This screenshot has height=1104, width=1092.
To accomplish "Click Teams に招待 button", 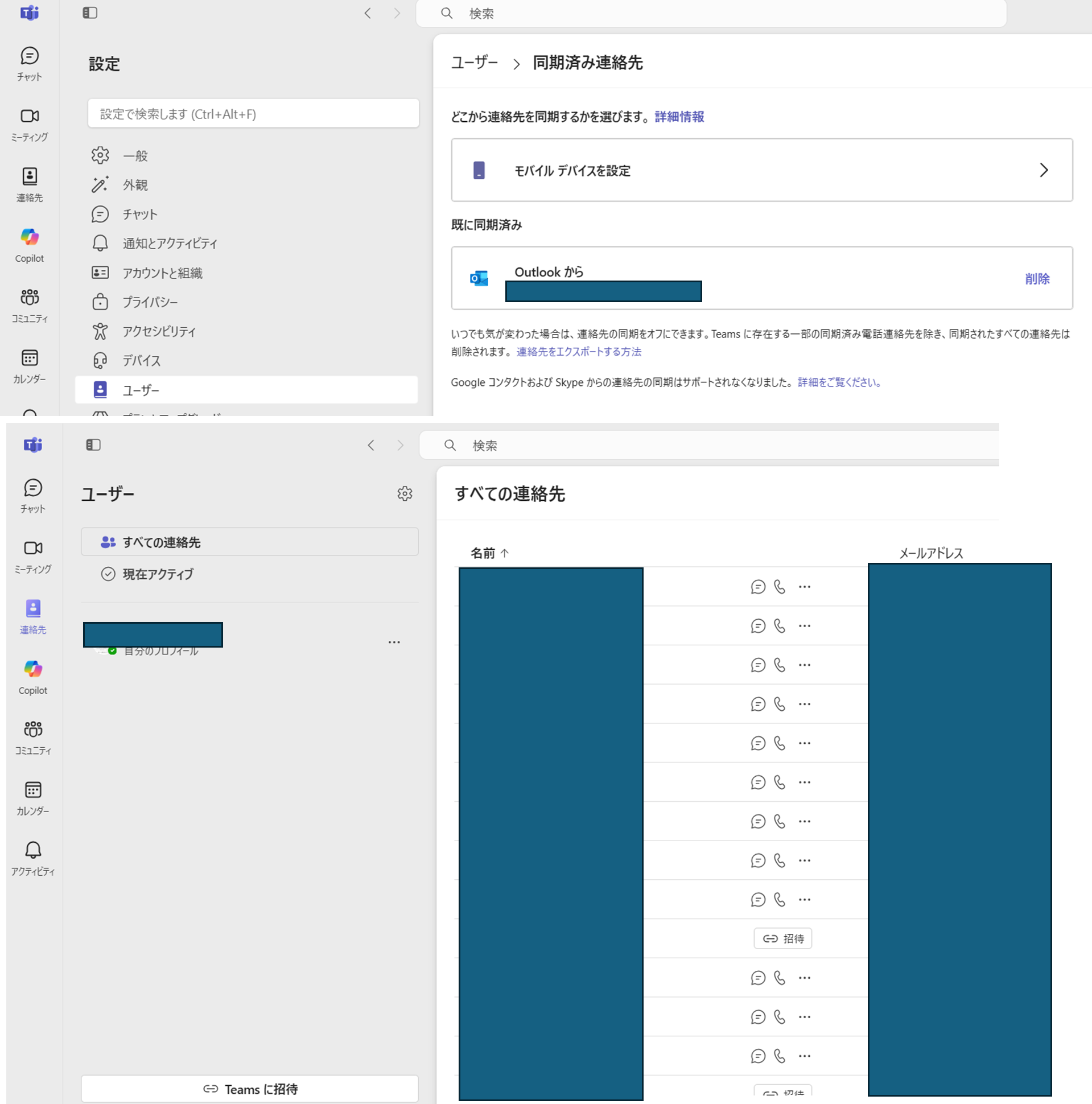I will point(250,1089).
